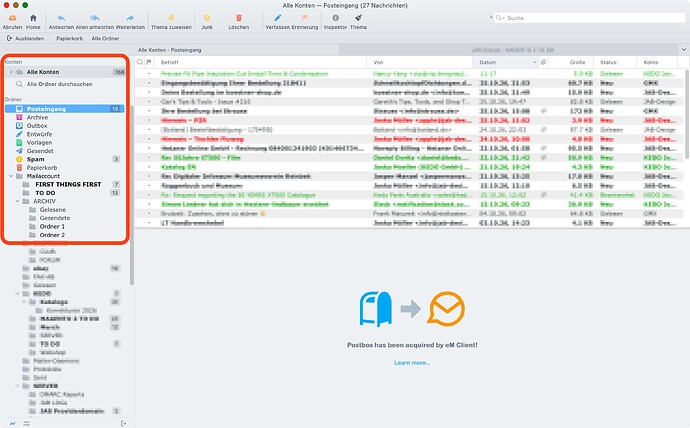The height and width of the screenshot is (428, 690).
Task: Sort messages by Von column
Action: pos(419,62)
